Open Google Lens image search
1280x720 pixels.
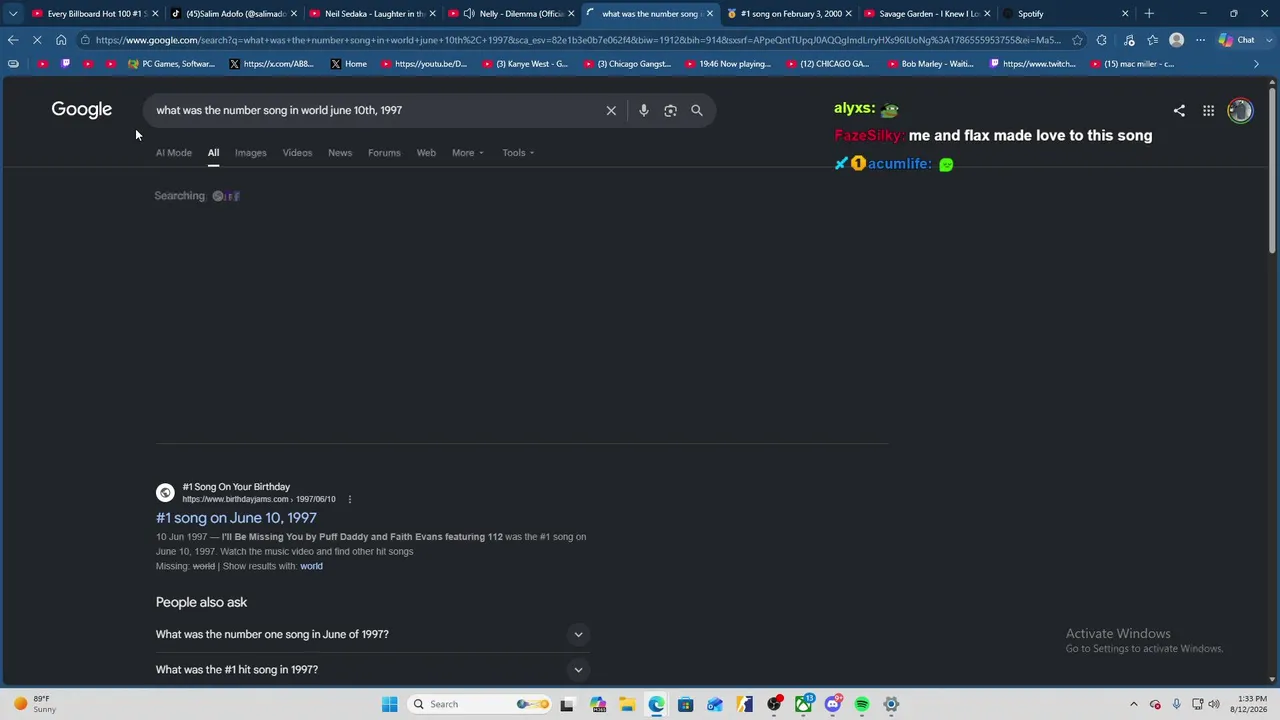point(670,110)
